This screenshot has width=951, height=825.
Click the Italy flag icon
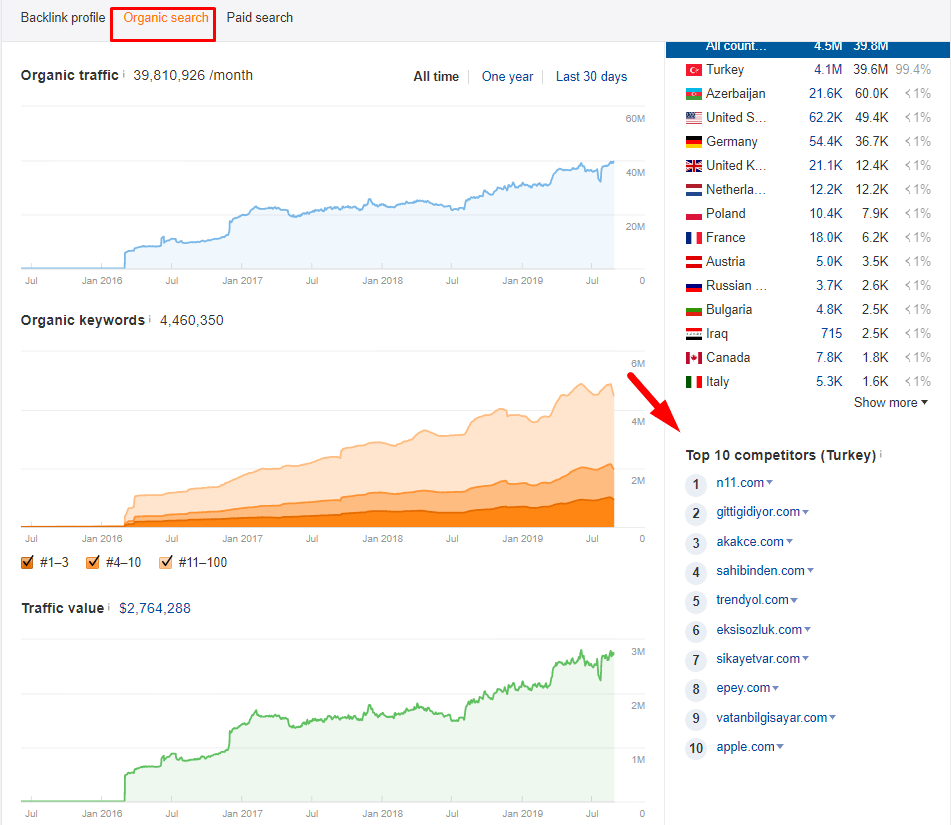pyautogui.click(x=694, y=382)
